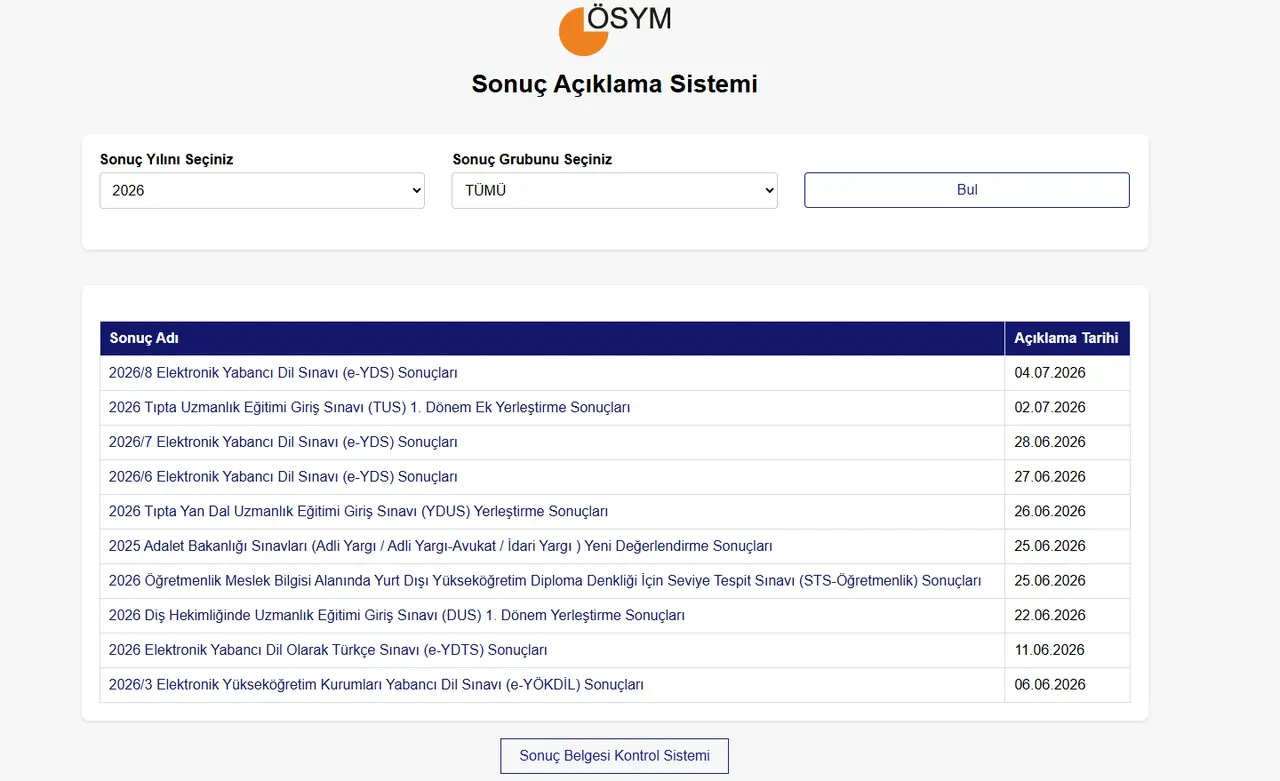Select the 2026/7 e-YDS Sonuçları link
1280x781 pixels.
(283, 442)
